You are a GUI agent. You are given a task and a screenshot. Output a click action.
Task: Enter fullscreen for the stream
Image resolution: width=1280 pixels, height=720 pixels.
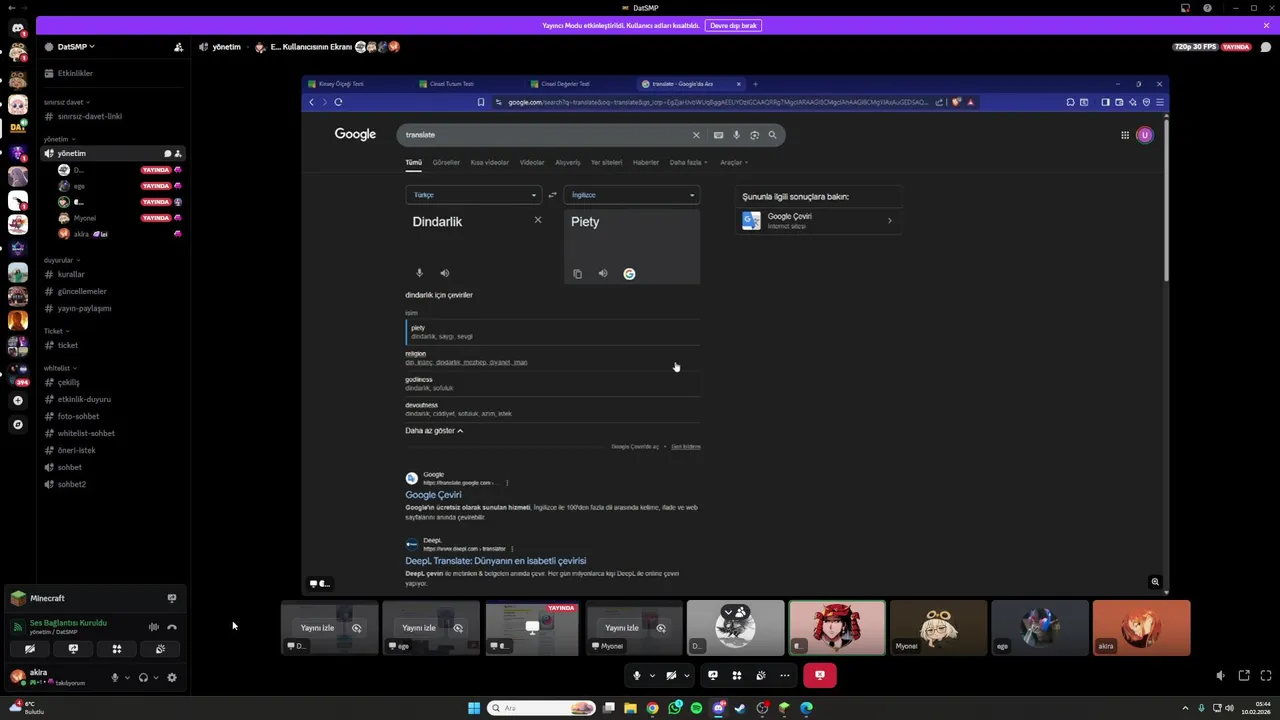[1266, 676]
